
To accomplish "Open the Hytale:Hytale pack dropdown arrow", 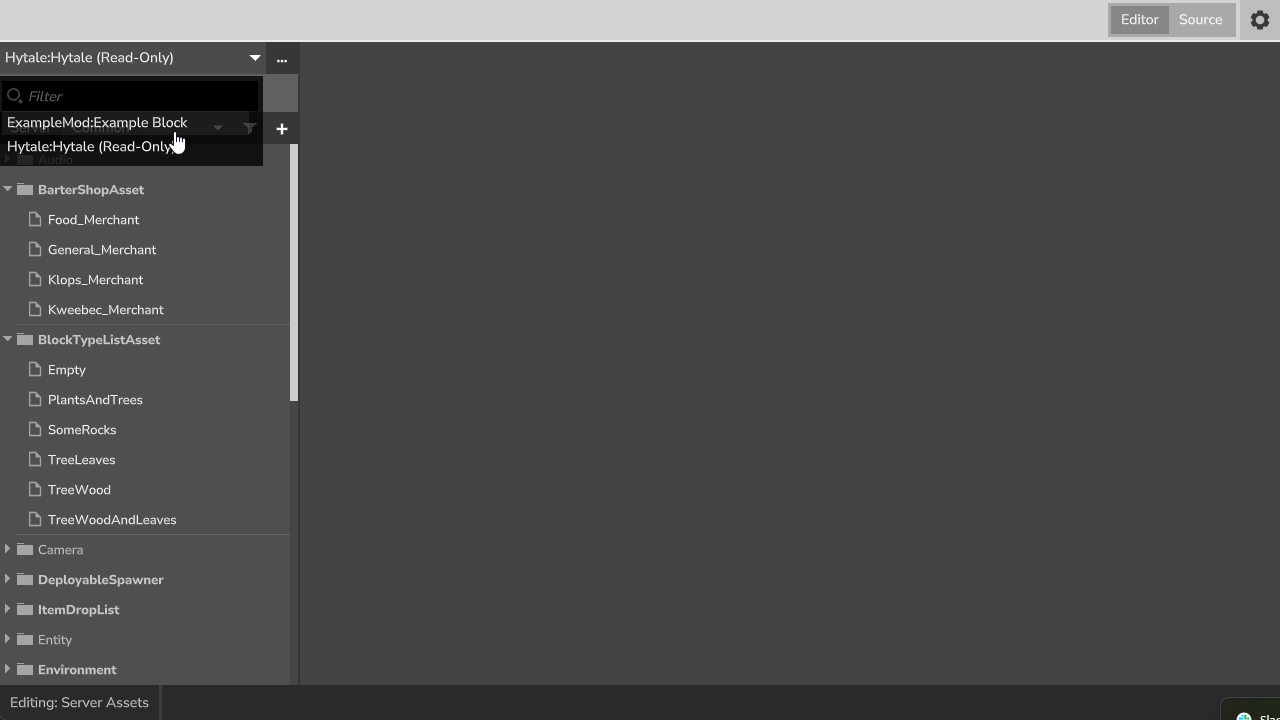I will pos(255,58).
